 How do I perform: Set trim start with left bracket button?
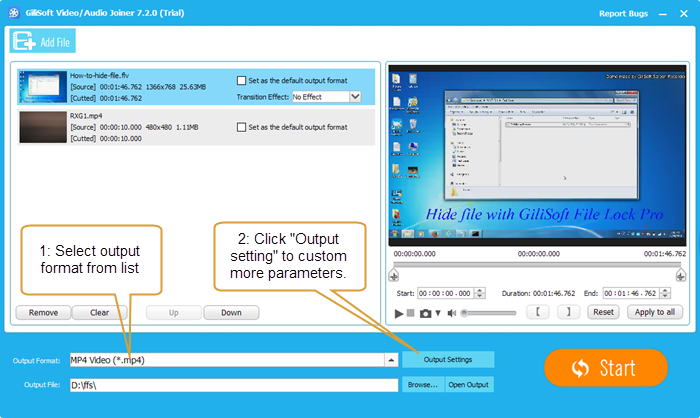click(x=537, y=312)
